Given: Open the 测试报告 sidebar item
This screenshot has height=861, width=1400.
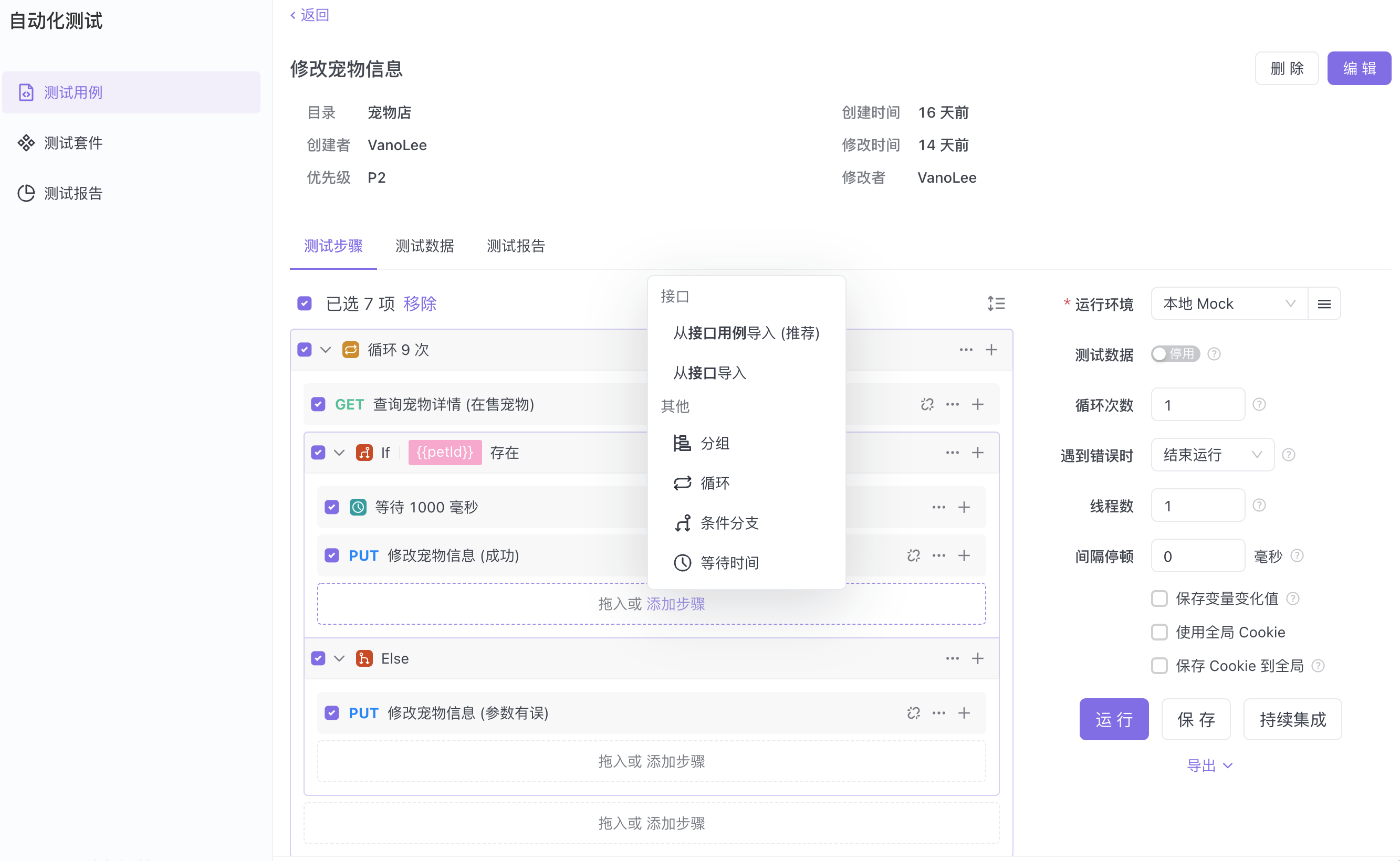Looking at the screenshot, I should point(131,193).
